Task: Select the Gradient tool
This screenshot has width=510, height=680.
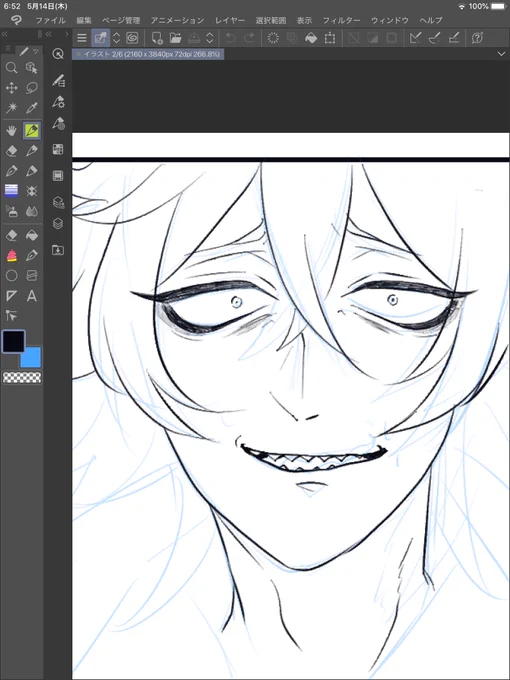Action: (11, 191)
